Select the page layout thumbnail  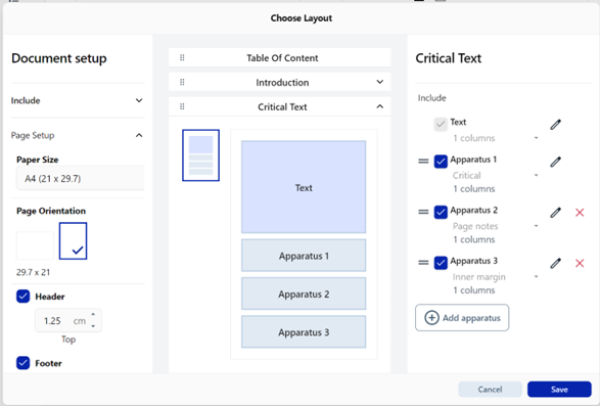[x=200, y=155]
